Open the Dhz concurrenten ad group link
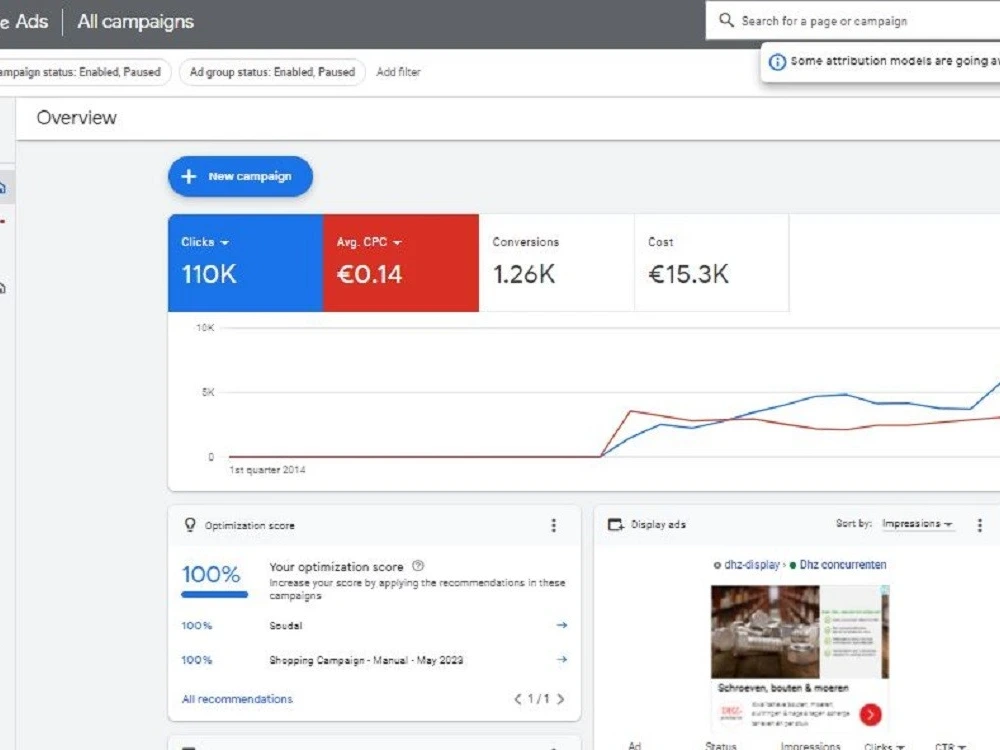This screenshot has width=1000, height=750. pyautogui.click(x=842, y=565)
